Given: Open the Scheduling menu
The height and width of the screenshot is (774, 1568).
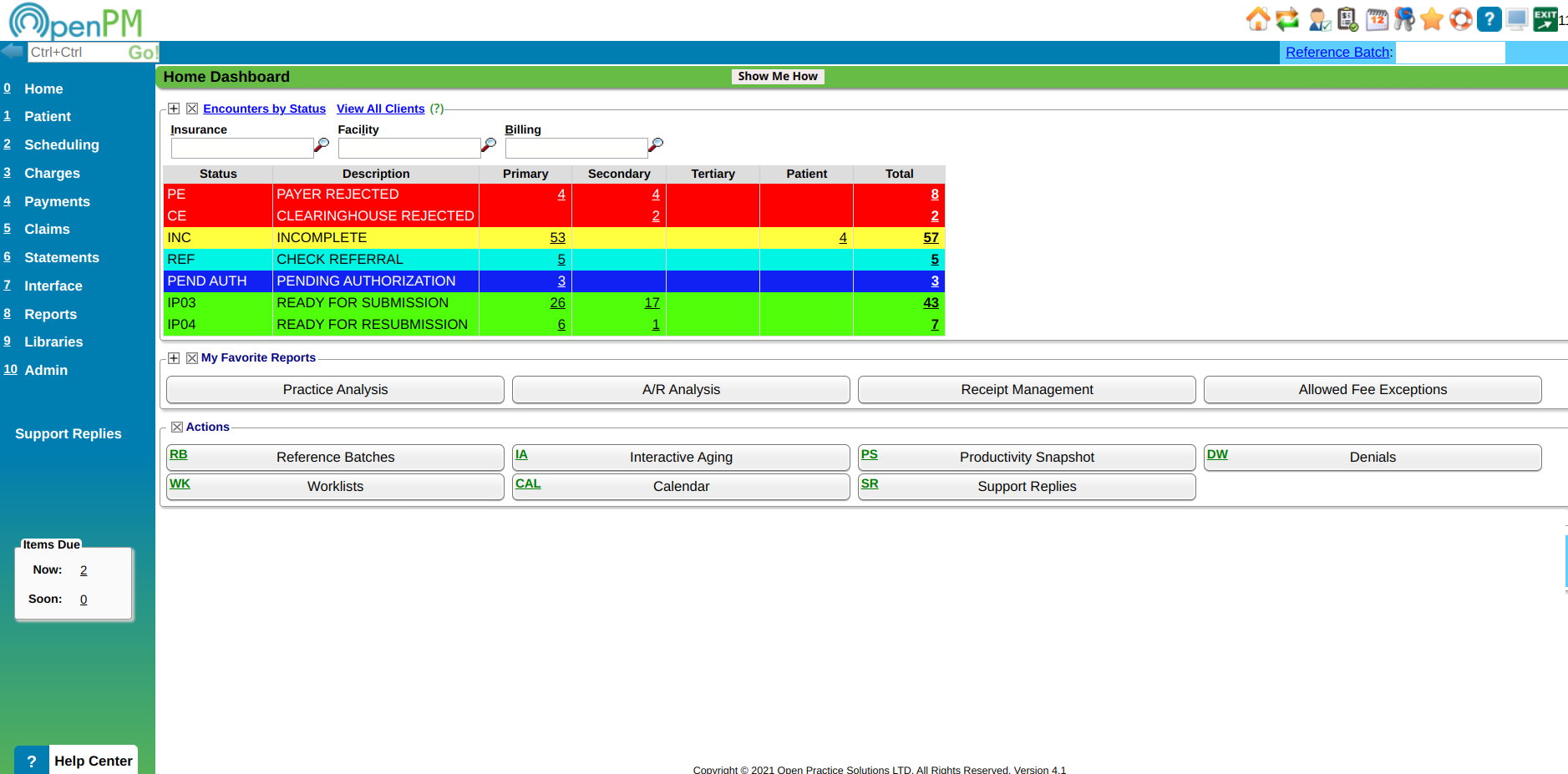Looking at the screenshot, I should coord(62,144).
